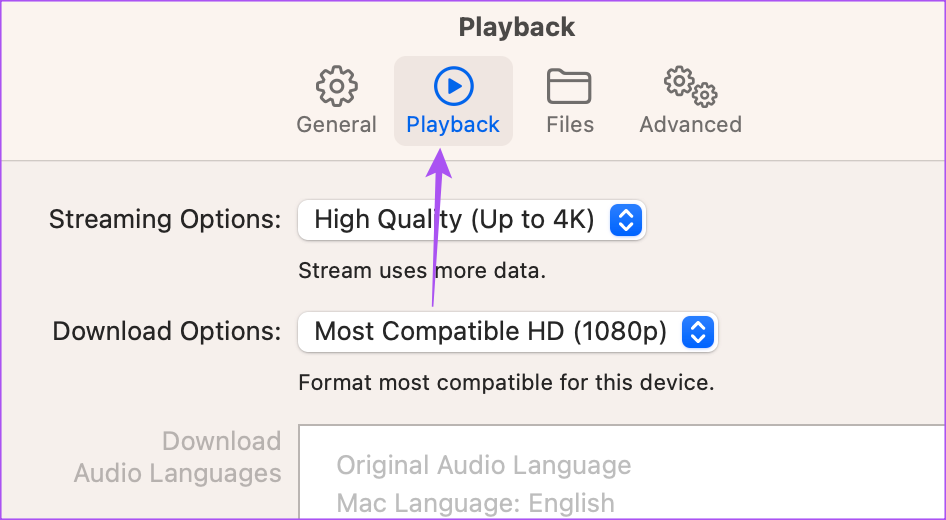The height and width of the screenshot is (520, 946).
Task: Open Most Compatible HD (1080p) dropdown
Action: tap(508, 332)
